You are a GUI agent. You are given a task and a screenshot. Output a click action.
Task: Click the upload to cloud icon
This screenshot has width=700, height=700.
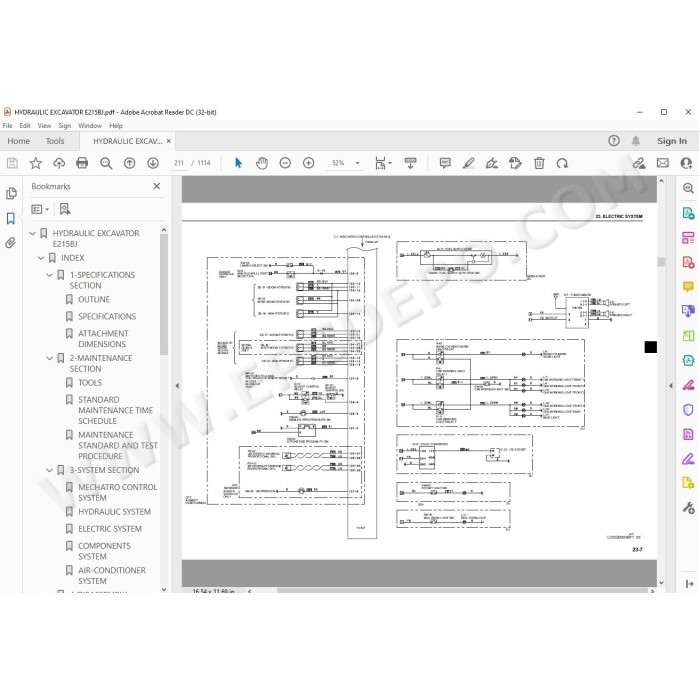(x=59, y=163)
